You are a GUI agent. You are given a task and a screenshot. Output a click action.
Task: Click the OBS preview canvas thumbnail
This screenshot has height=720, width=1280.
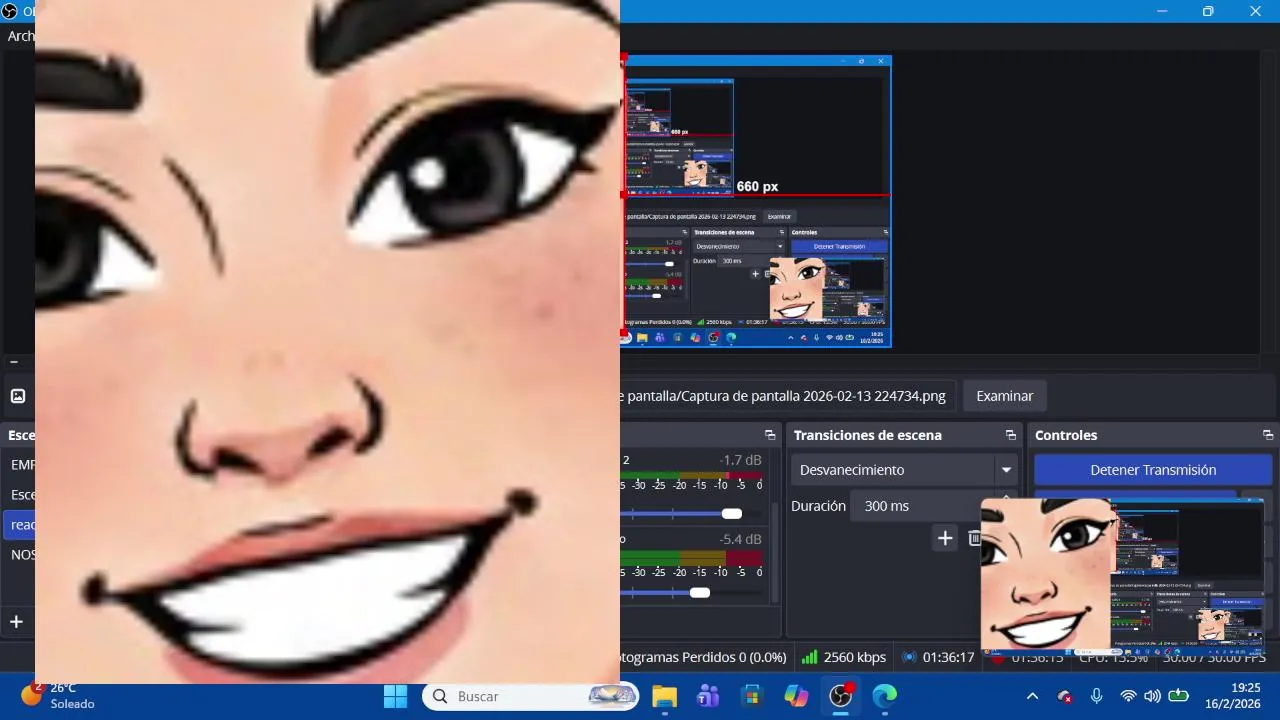(756, 201)
